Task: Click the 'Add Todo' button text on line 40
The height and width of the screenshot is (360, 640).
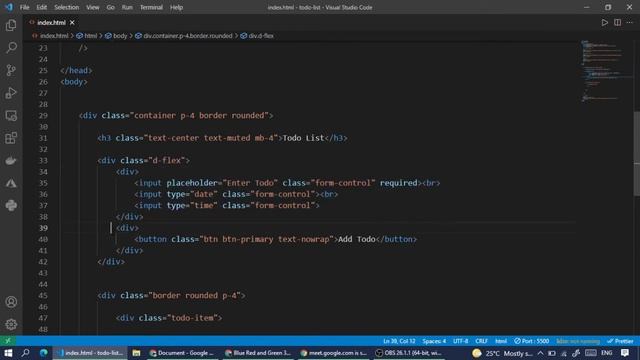Action: pyautogui.click(x=357, y=239)
